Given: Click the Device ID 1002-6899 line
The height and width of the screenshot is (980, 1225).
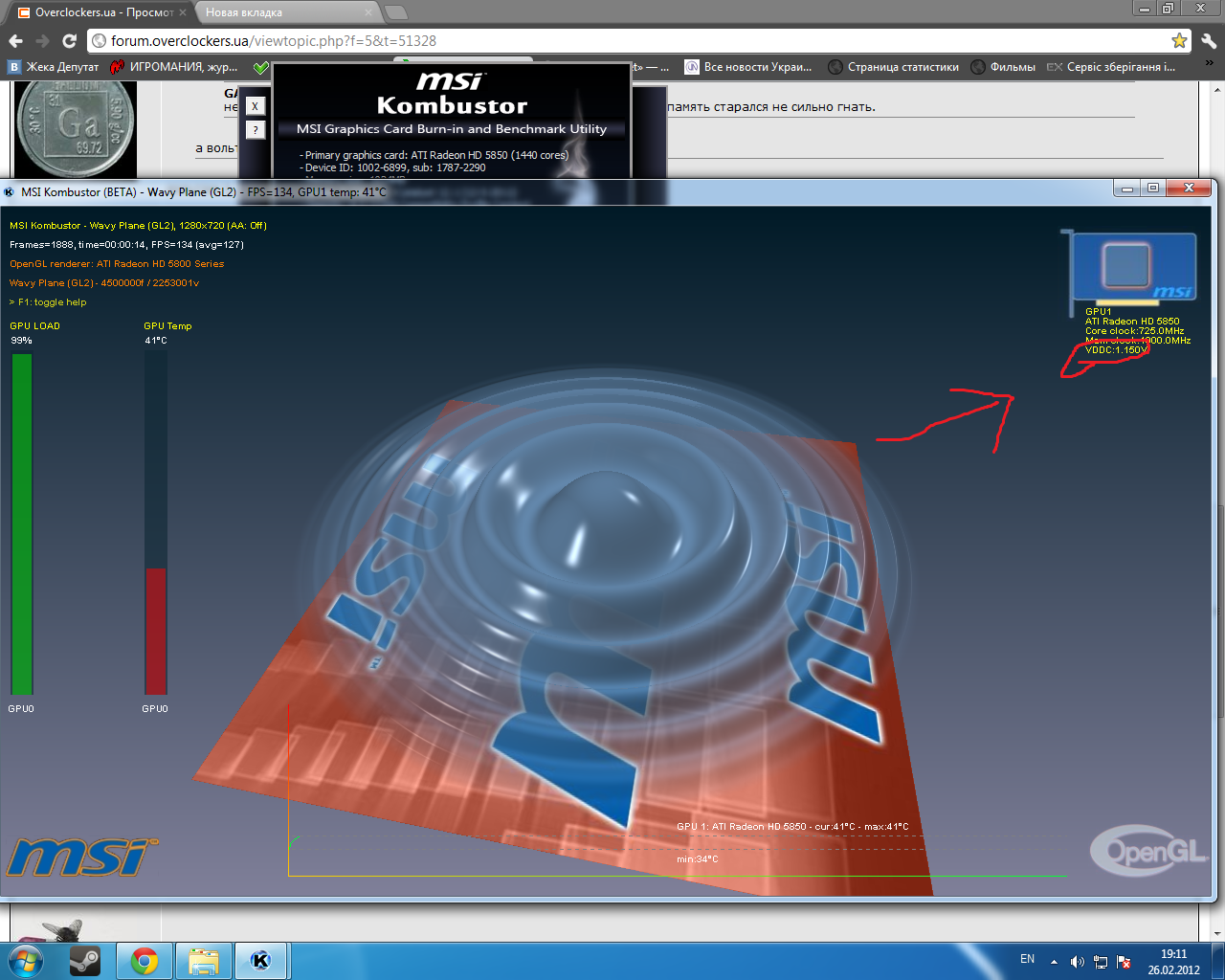Looking at the screenshot, I should pos(393,167).
